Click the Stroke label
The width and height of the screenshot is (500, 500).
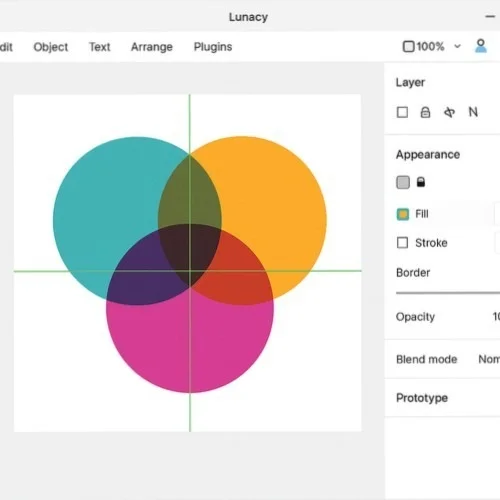(431, 243)
